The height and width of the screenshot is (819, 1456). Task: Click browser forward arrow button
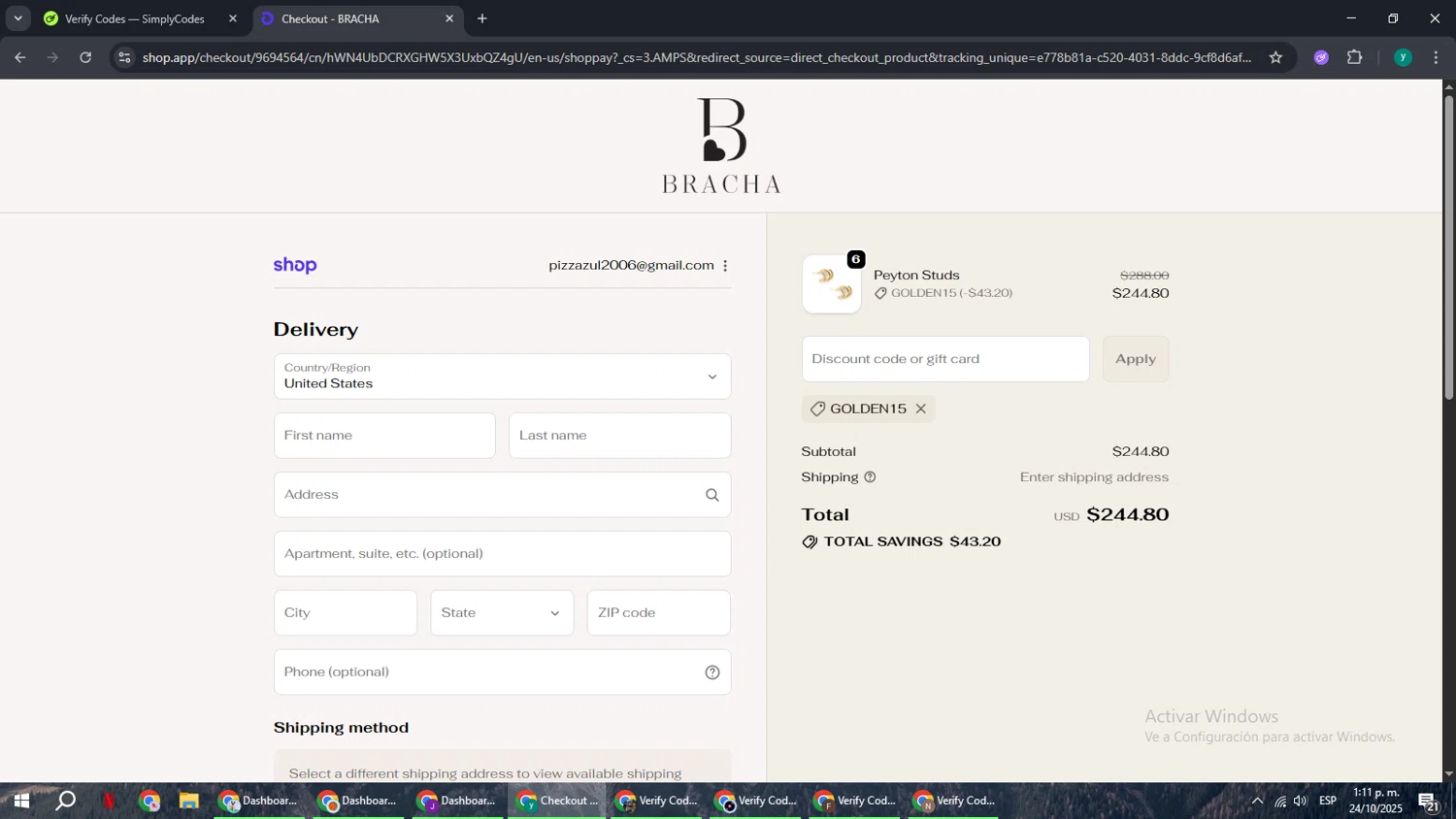click(52, 57)
